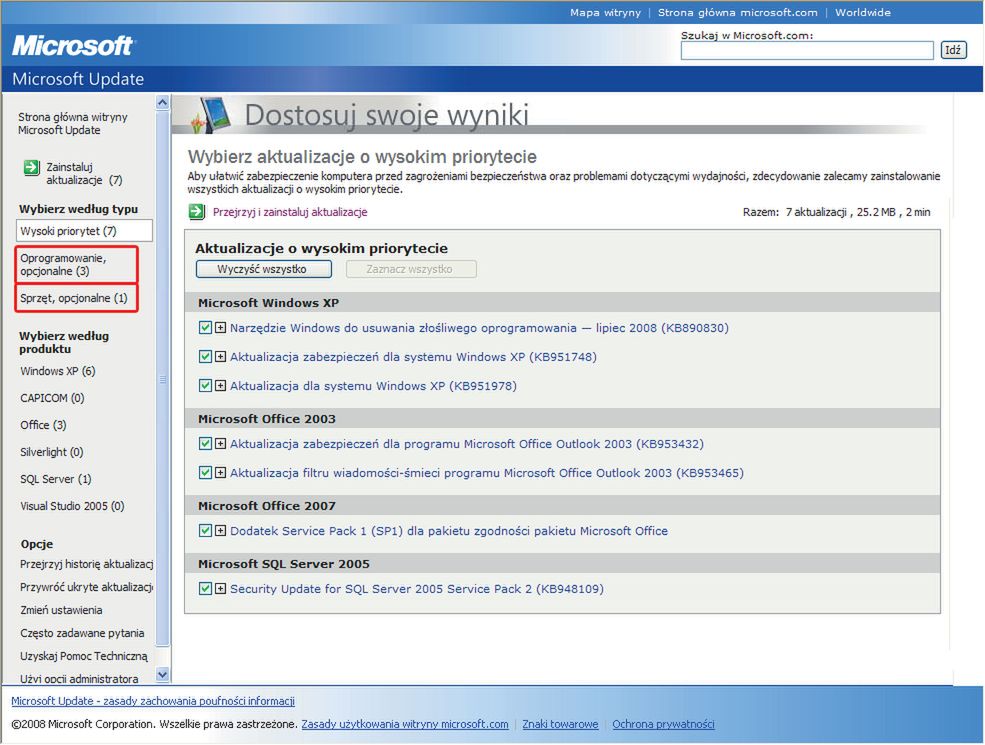Open Mapa witryny link in top bar
985x745 pixels.
pyautogui.click(x=606, y=13)
